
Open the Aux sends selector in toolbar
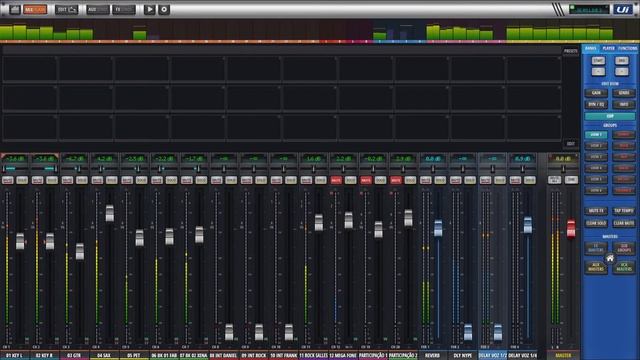[98, 9]
